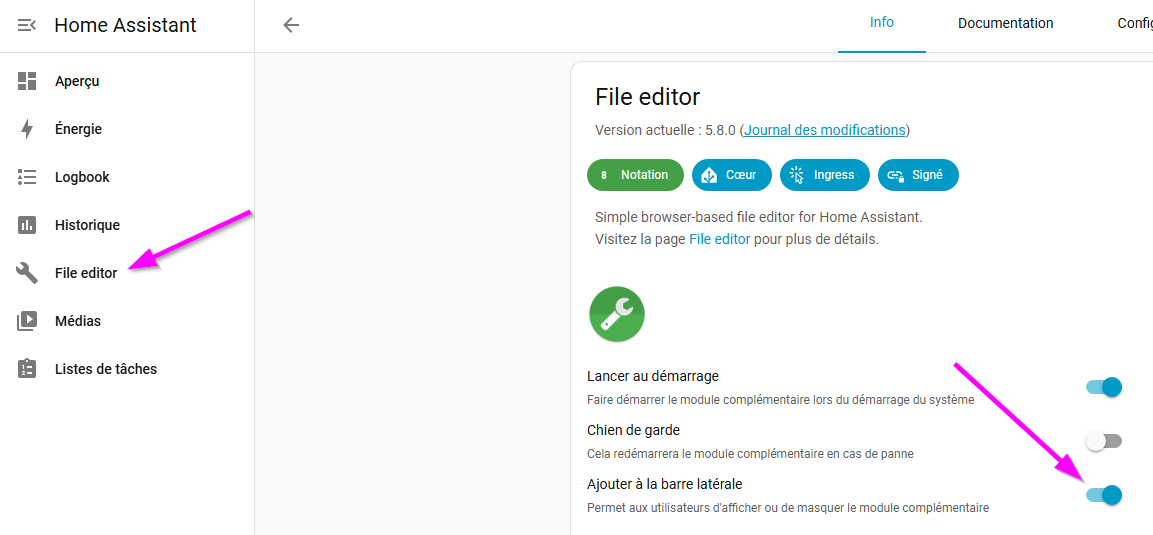Click the green Notation chip

coord(635,175)
